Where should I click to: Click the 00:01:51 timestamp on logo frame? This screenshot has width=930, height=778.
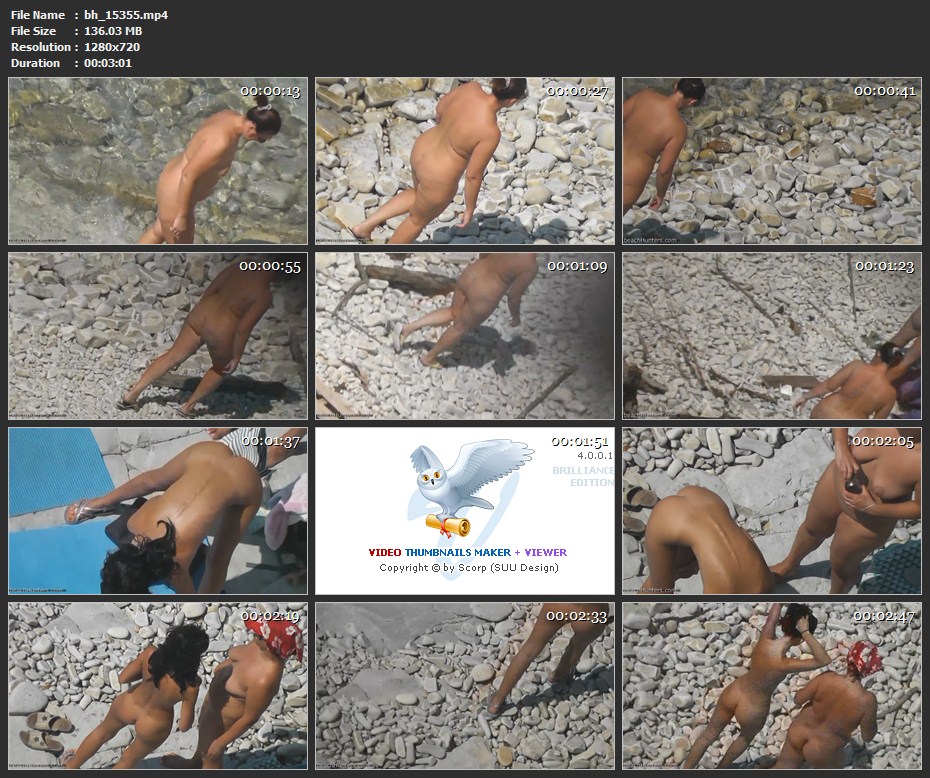coord(578,442)
